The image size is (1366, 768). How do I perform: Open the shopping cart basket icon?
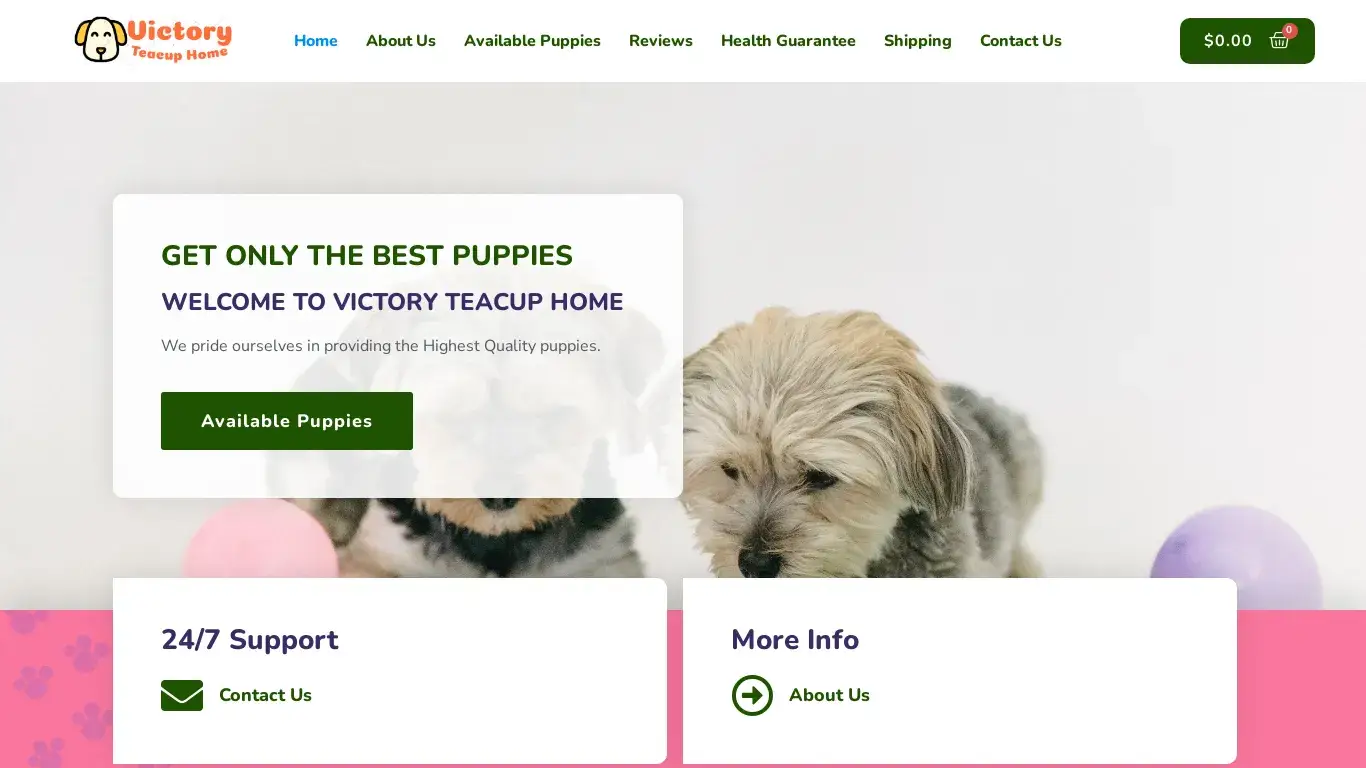(x=1279, y=41)
